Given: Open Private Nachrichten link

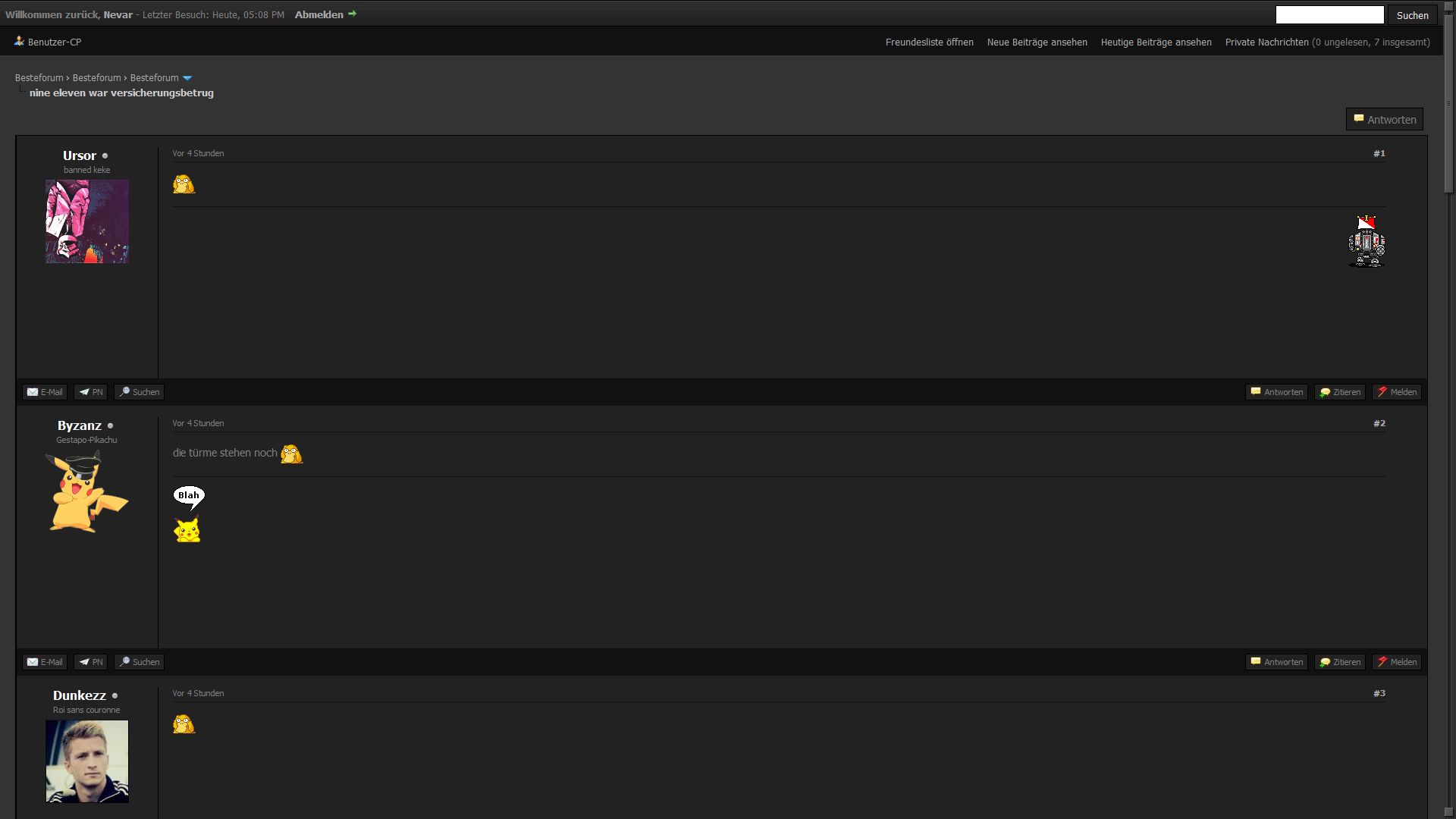Looking at the screenshot, I should point(1266,42).
